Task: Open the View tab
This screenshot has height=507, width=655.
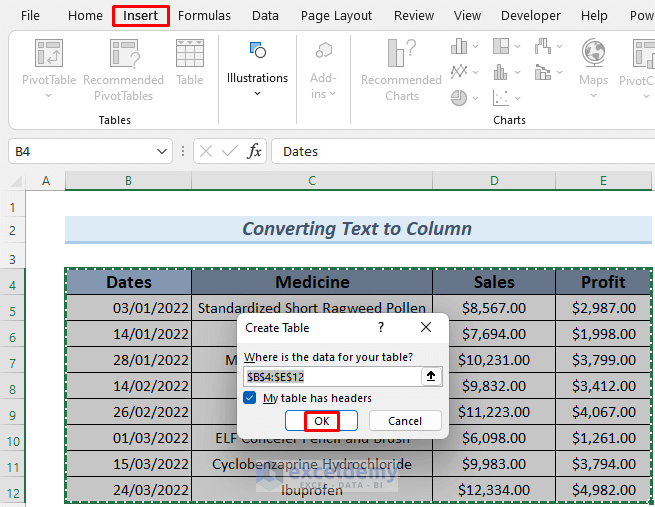Action: pos(467,16)
